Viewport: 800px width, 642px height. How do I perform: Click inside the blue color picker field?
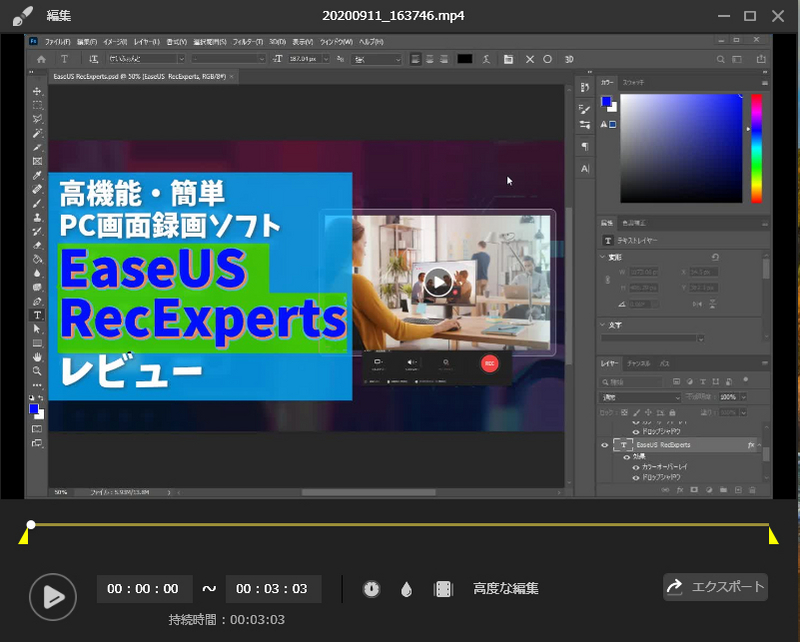681,149
